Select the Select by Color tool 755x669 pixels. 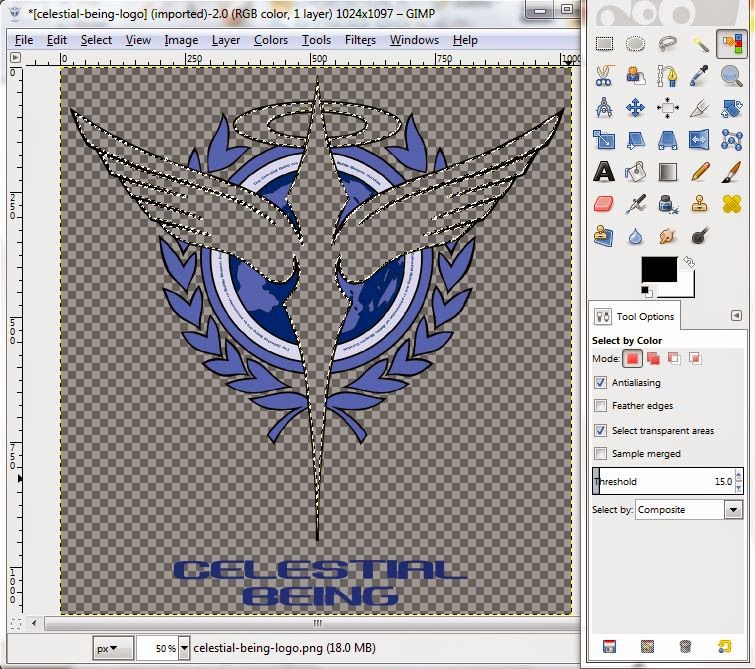[732, 44]
